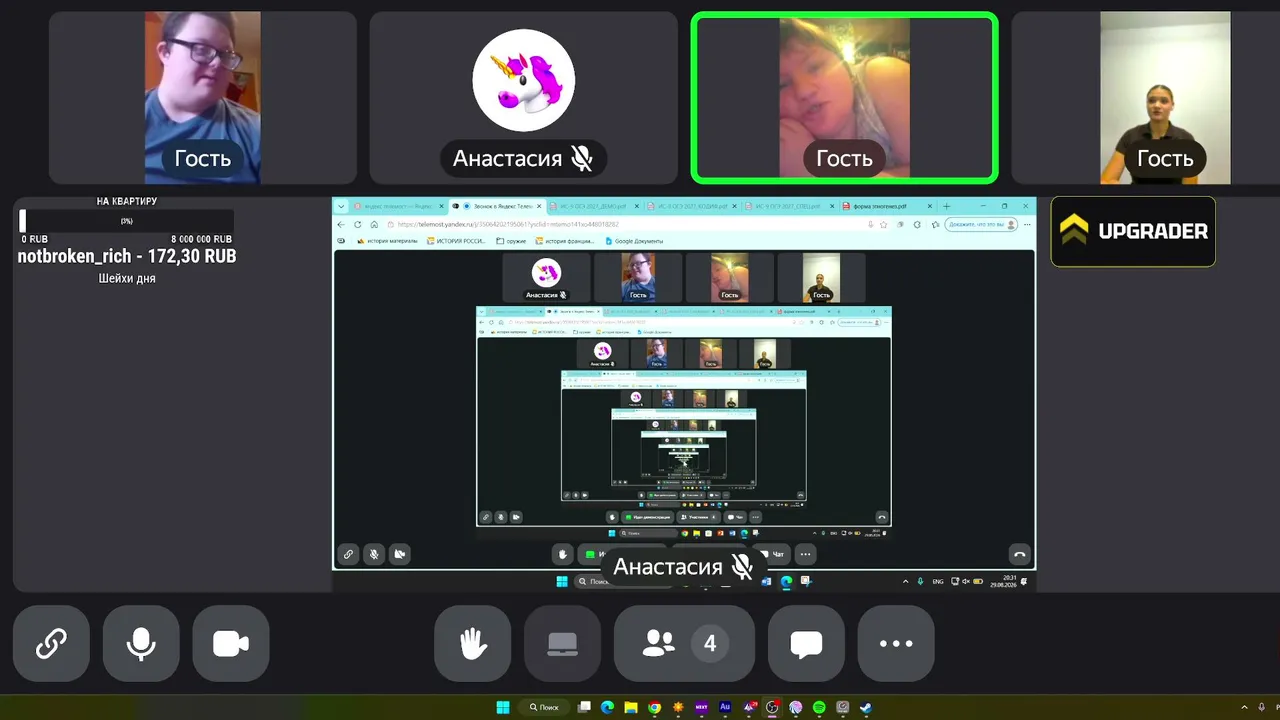Open the история материалы bookmark
Image resolution: width=1280 pixels, height=720 pixels.
[x=390, y=241]
